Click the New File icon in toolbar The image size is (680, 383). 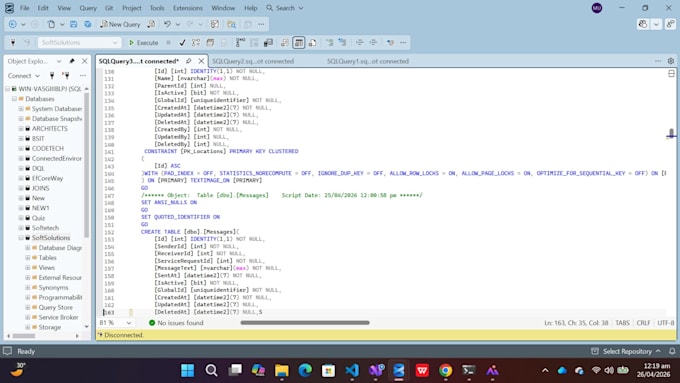point(51,24)
